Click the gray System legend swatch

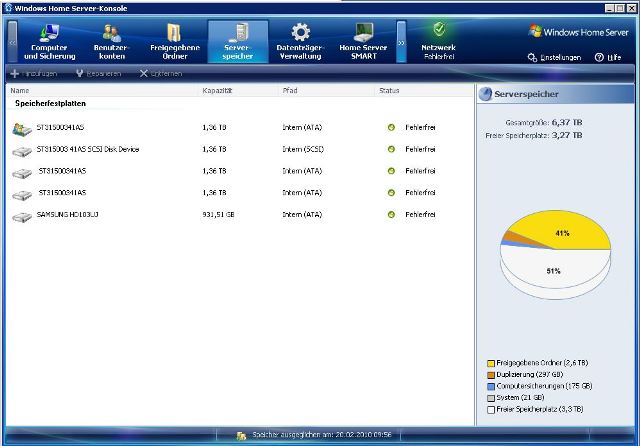[491, 398]
